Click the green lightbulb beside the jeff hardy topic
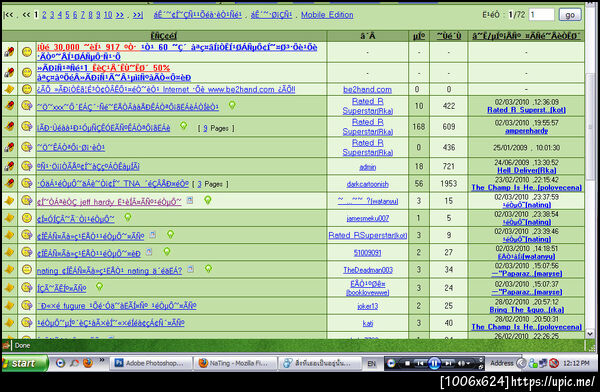600x392 pixels. [207, 200]
